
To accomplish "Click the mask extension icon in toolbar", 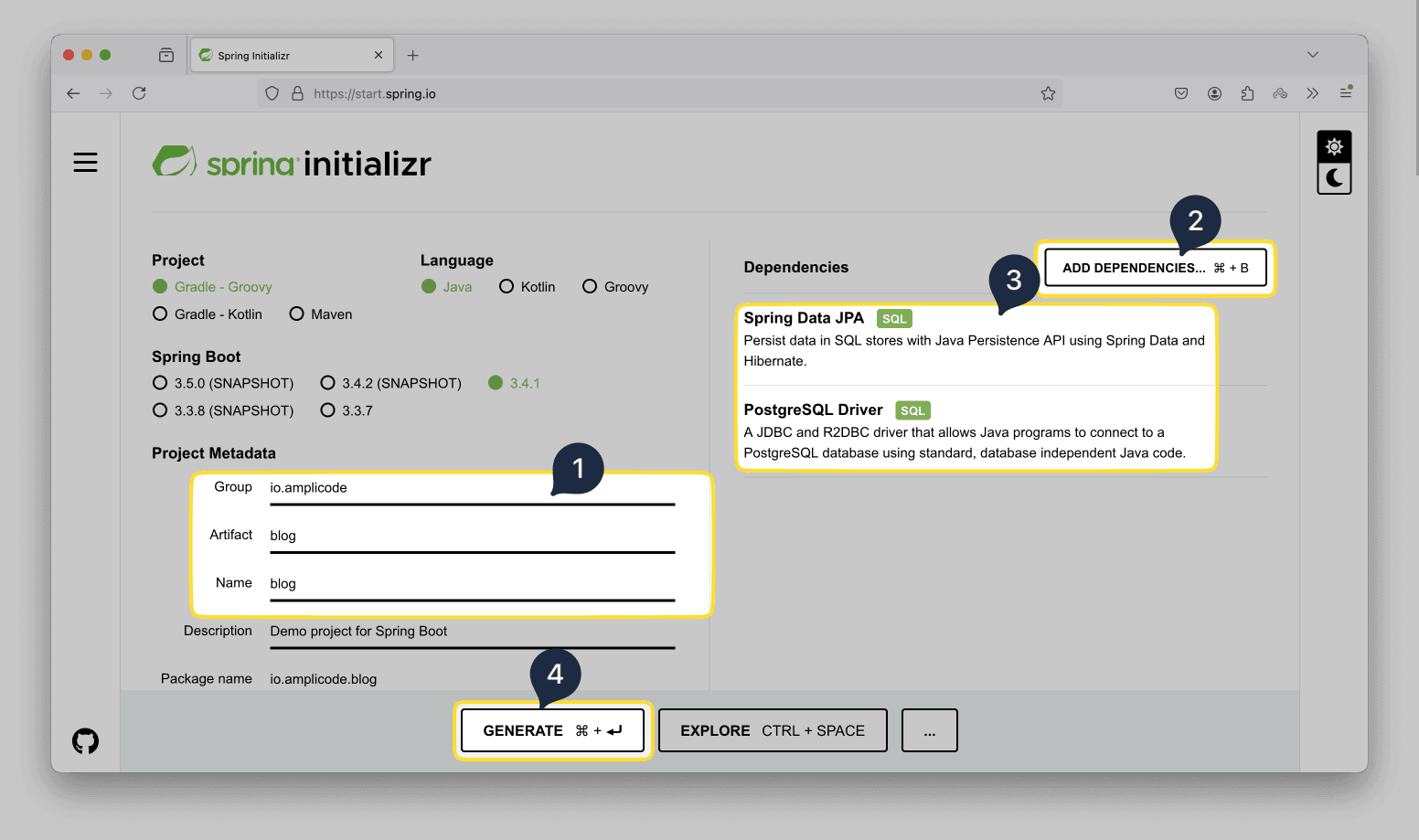I will pyautogui.click(x=1280, y=93).
